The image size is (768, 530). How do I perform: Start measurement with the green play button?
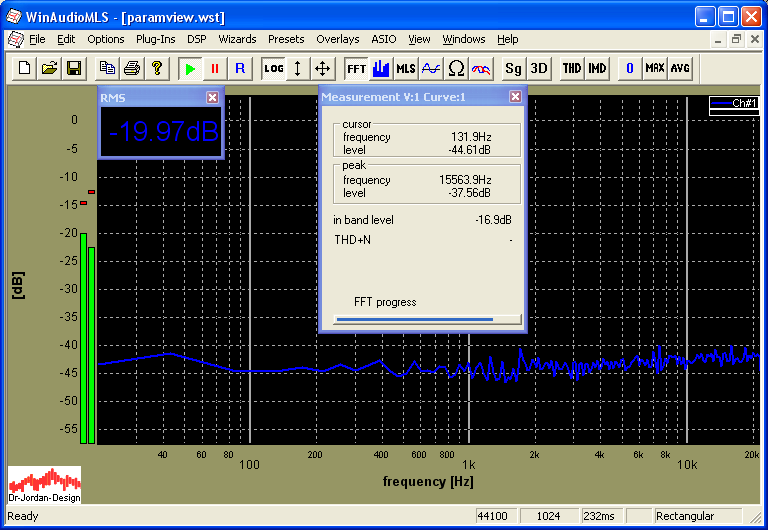click(x=189, y=68)
